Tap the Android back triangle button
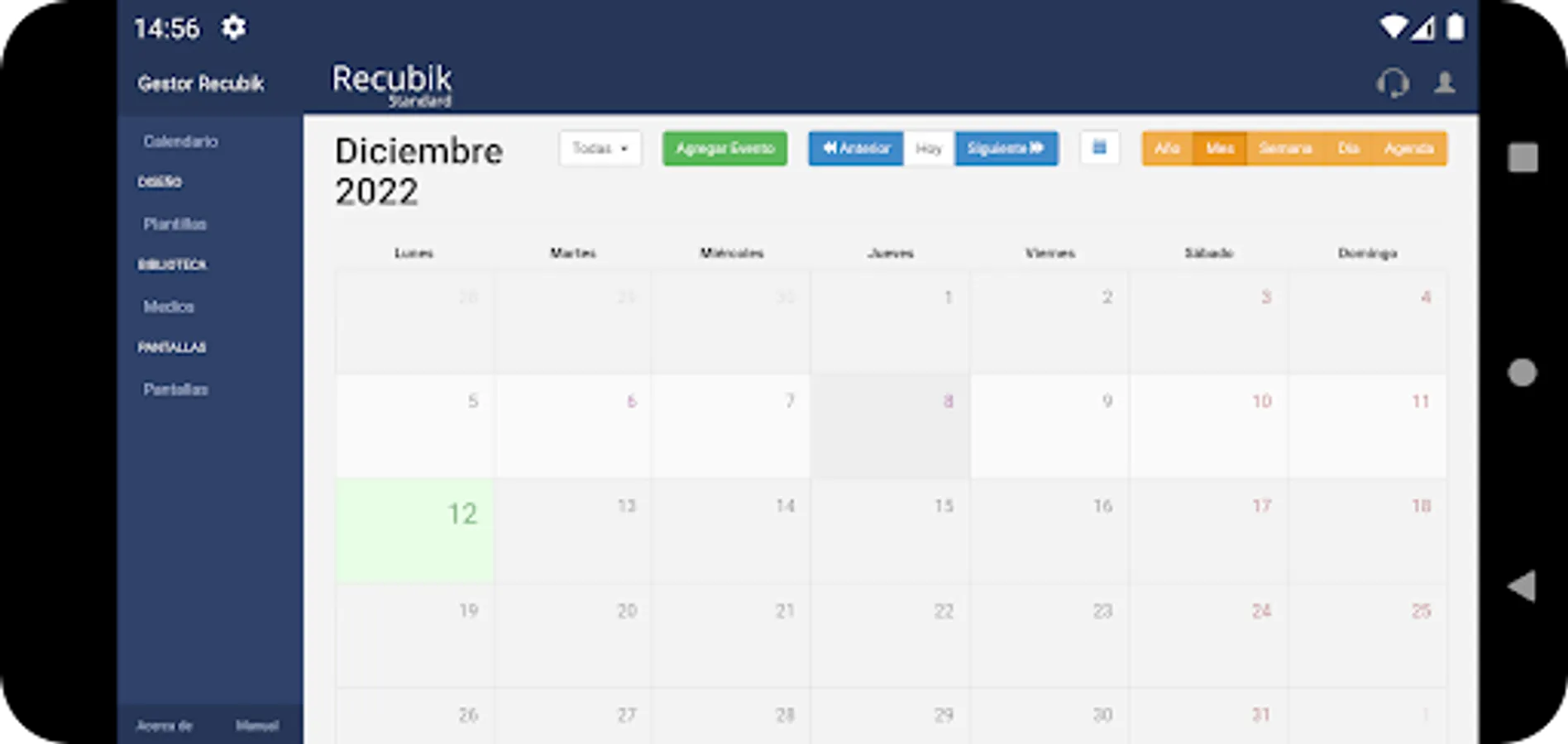 [1522, 586]
